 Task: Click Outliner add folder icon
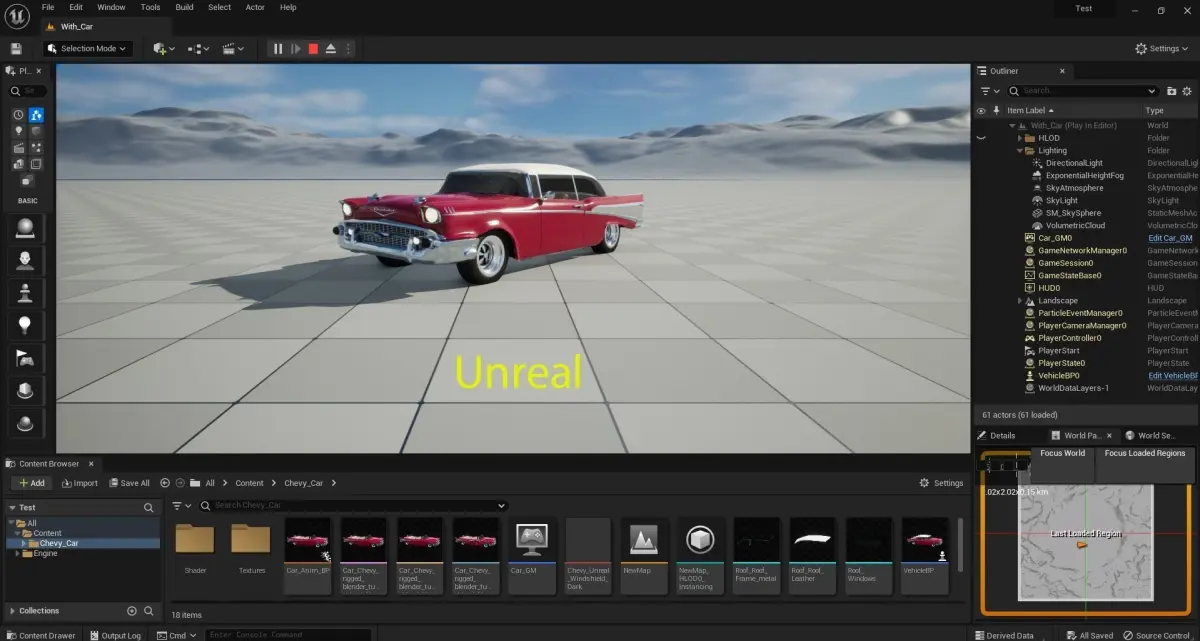pos(1171,91)
